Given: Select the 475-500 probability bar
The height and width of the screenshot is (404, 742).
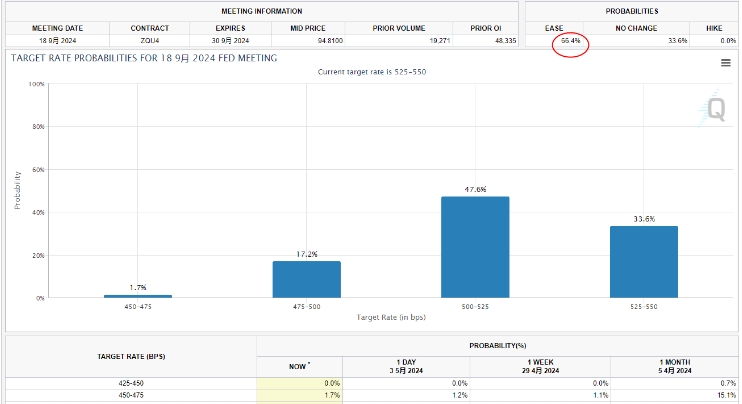Looking at the screenshot, I should click(307, 280).
